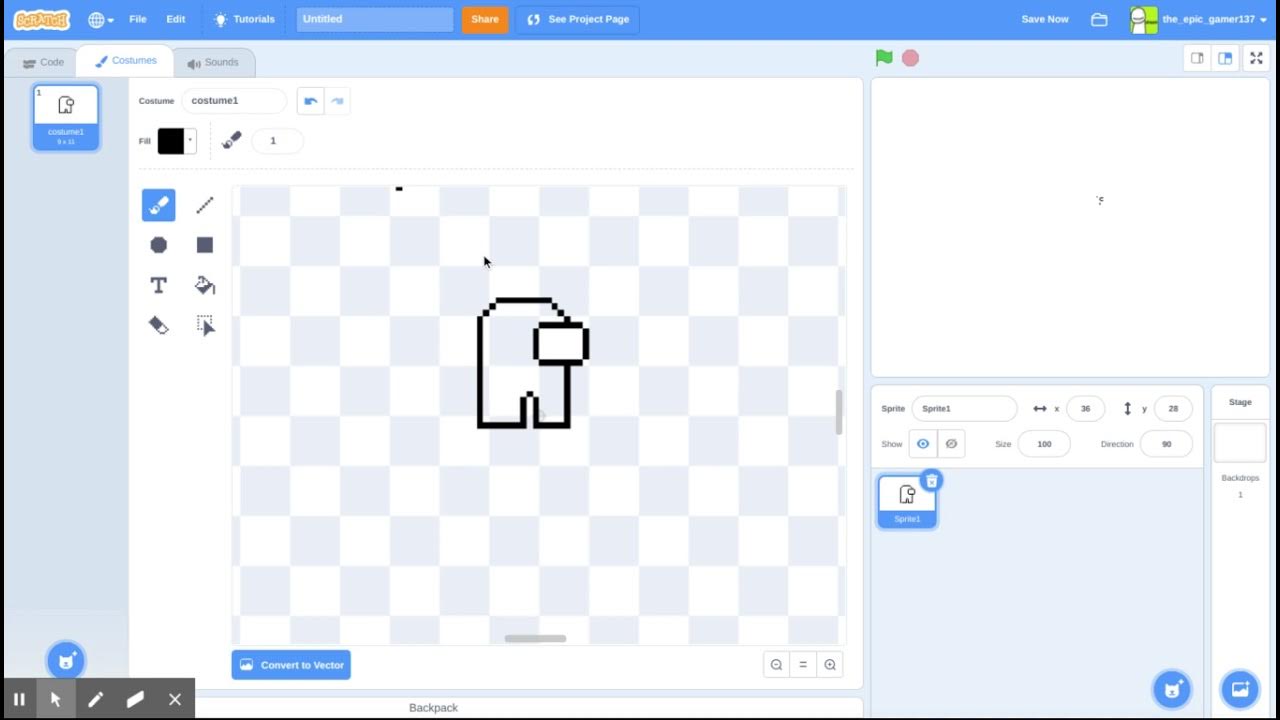Open the_epic_gamer137 account menu
This screenshot has height=720, width=1280.
[x=1199, y=19]
